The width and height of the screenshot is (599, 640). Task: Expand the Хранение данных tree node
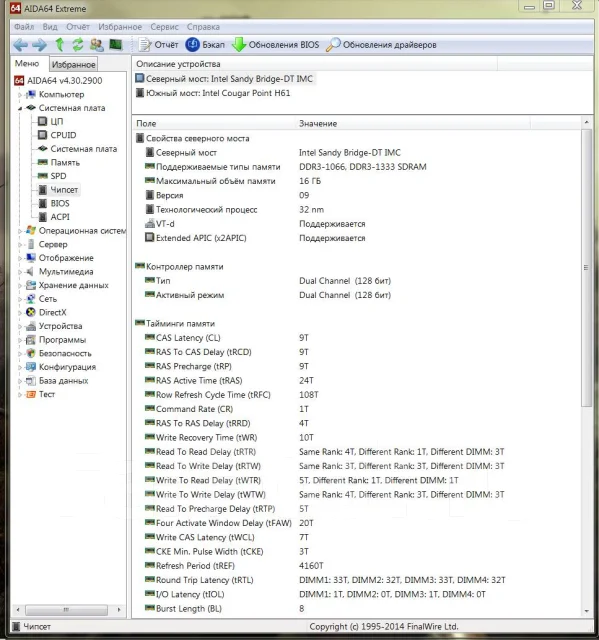[19, 285]
